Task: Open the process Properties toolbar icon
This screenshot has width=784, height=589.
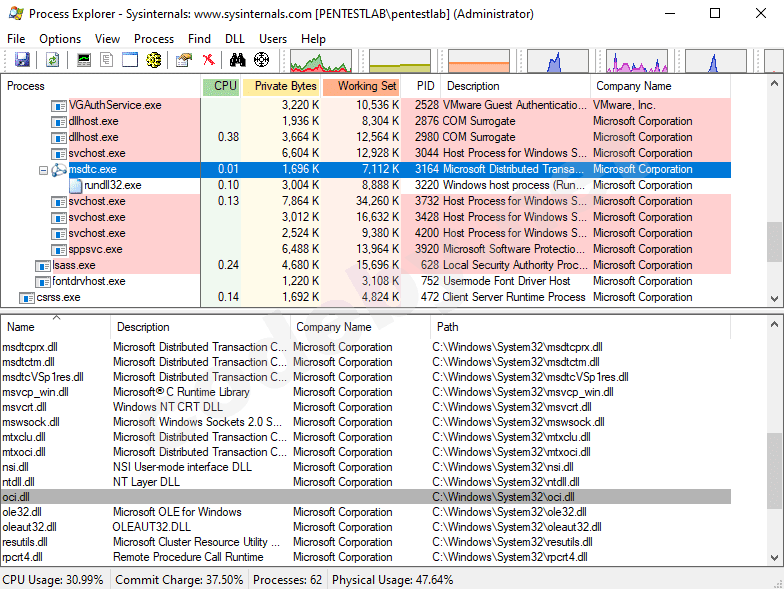Action: tap(184, 60)
